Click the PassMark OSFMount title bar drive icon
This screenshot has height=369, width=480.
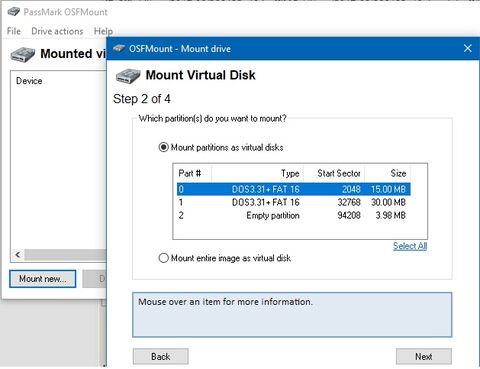pos(14,12)
